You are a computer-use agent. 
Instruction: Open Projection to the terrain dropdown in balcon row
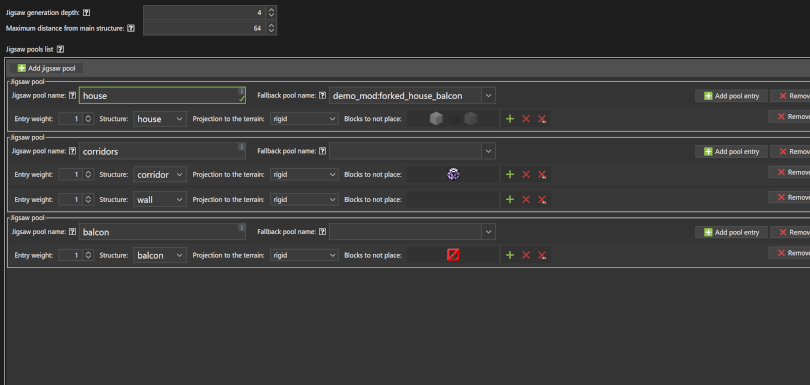304,255
